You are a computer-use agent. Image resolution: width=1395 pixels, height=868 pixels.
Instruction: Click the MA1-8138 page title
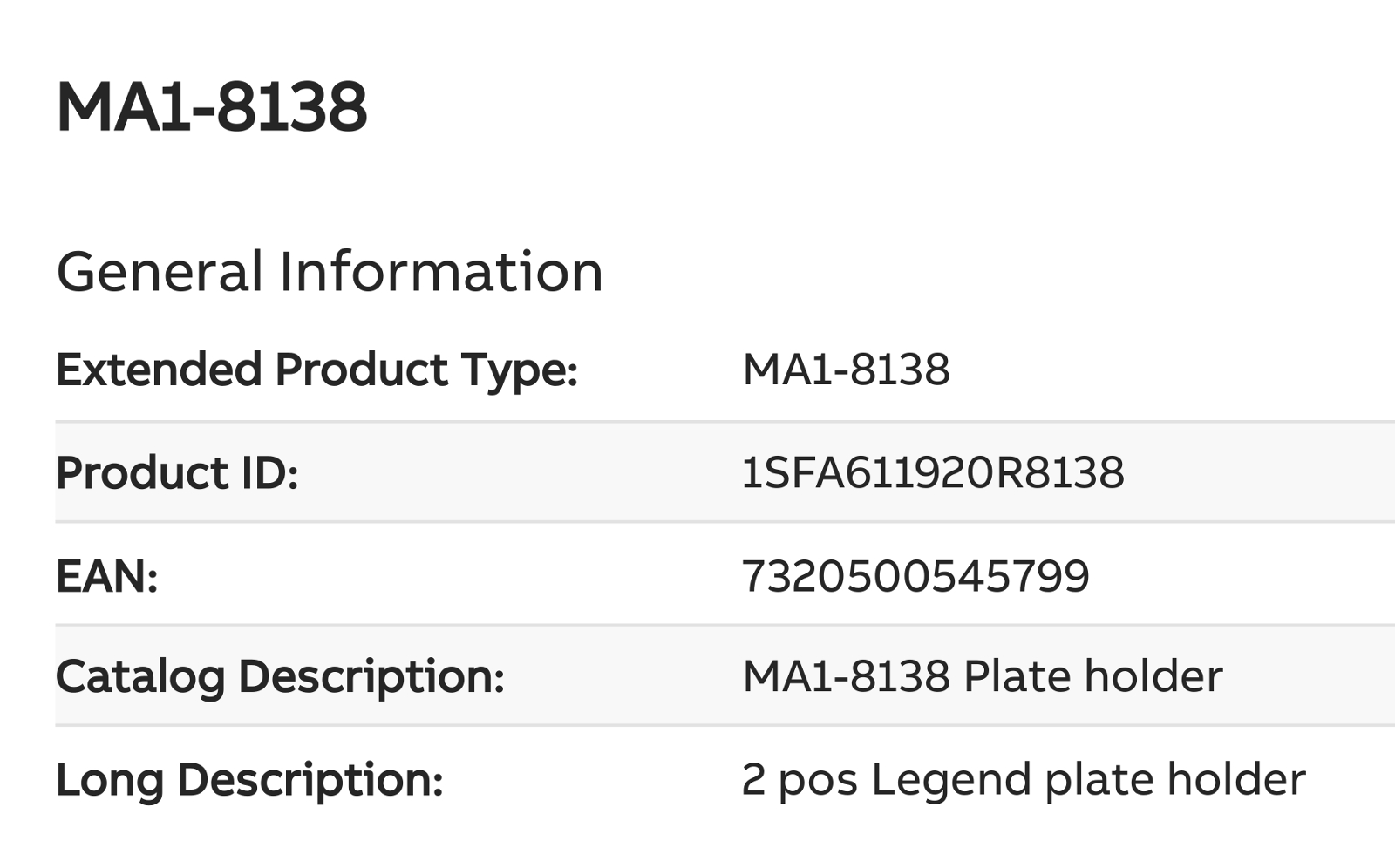pos(212,107)
